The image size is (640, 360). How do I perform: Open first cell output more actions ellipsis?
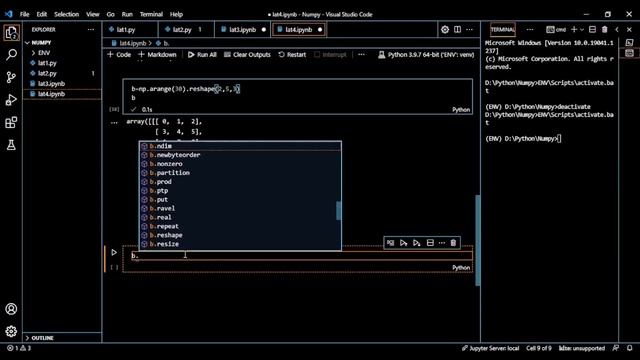pyautogui.click(x=114, y=122)
